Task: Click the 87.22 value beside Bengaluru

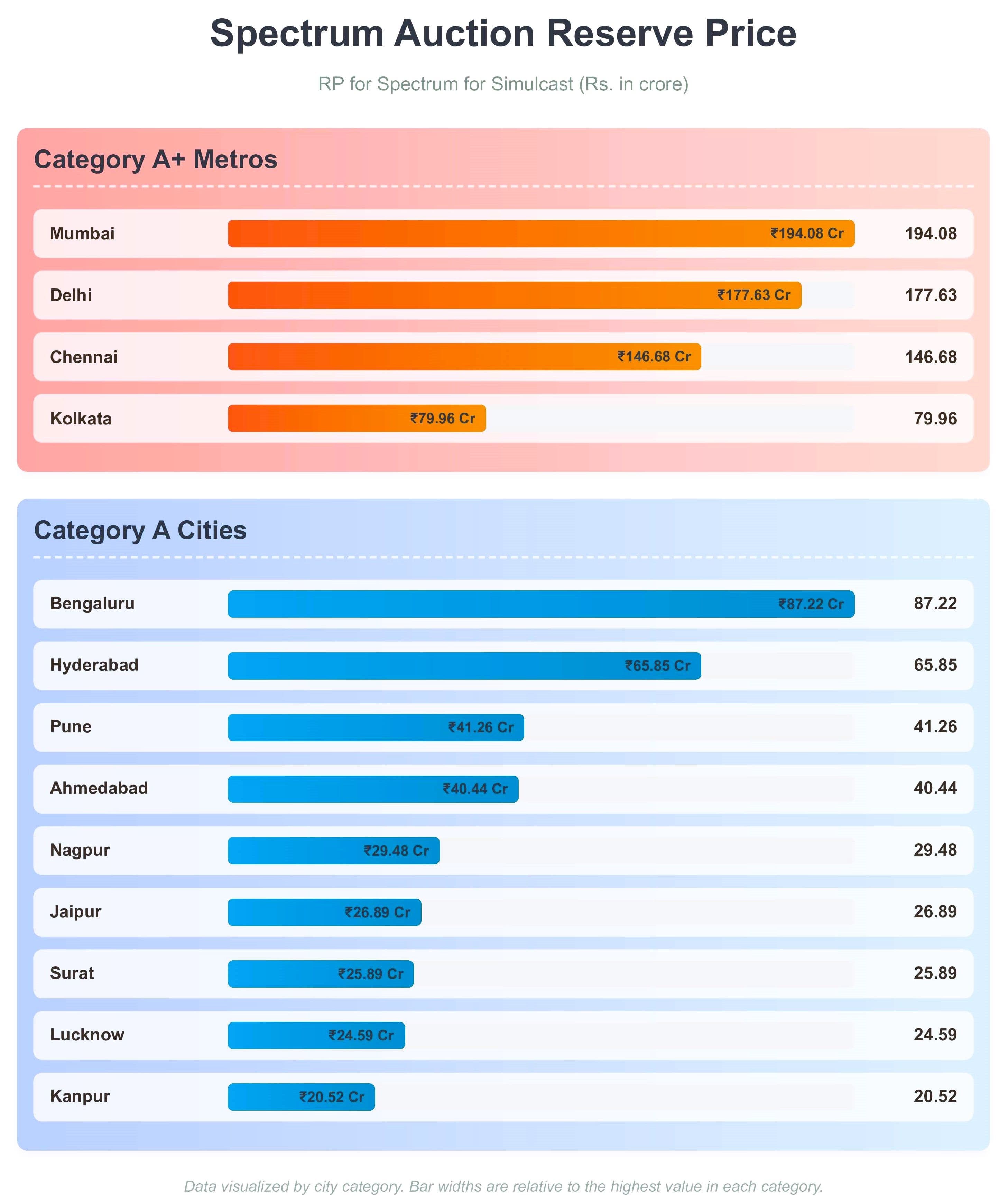Action: click(x=935, y=603)
